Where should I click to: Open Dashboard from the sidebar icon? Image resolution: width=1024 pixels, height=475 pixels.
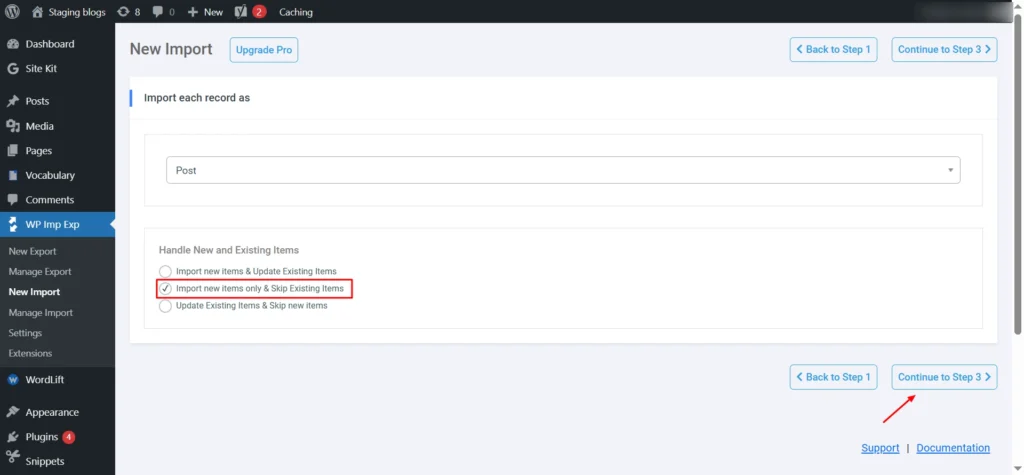(x=13, y=44)
